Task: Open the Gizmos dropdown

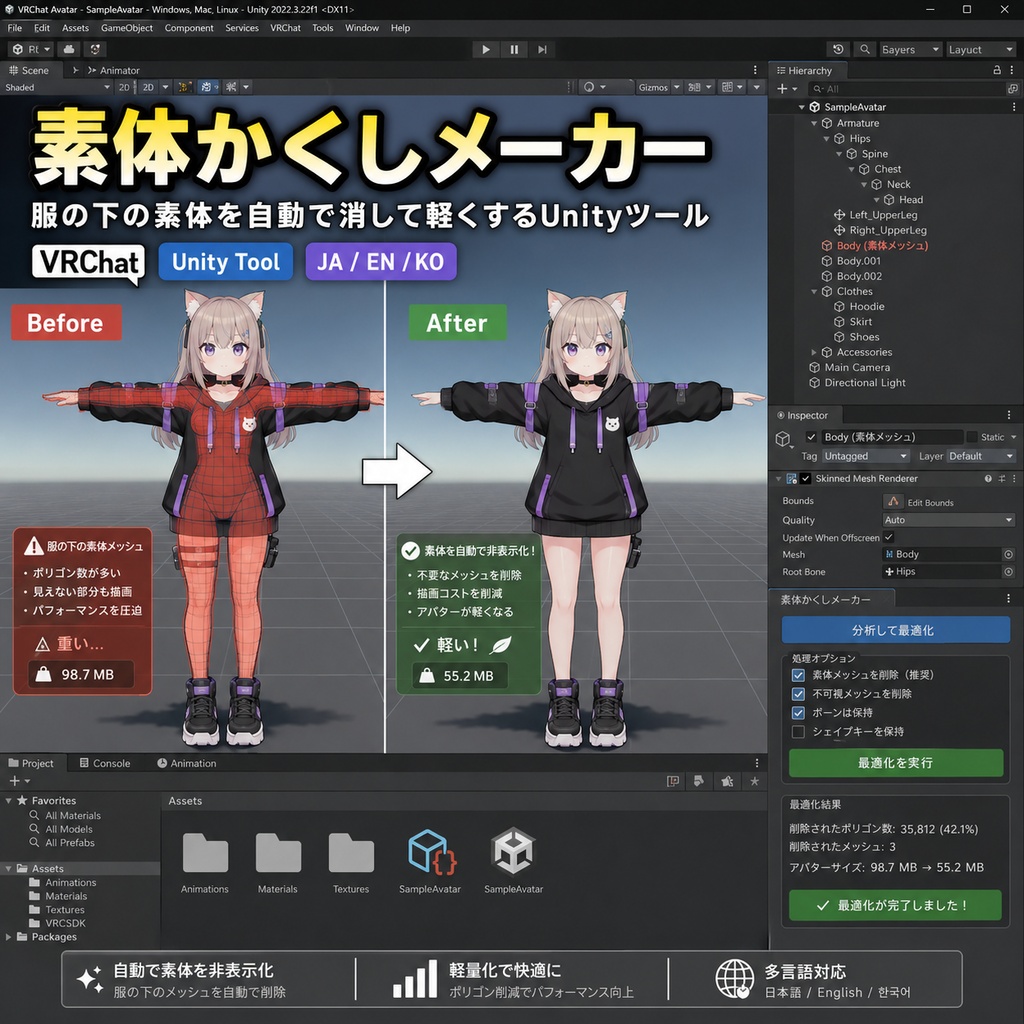Action: (658, 87)
